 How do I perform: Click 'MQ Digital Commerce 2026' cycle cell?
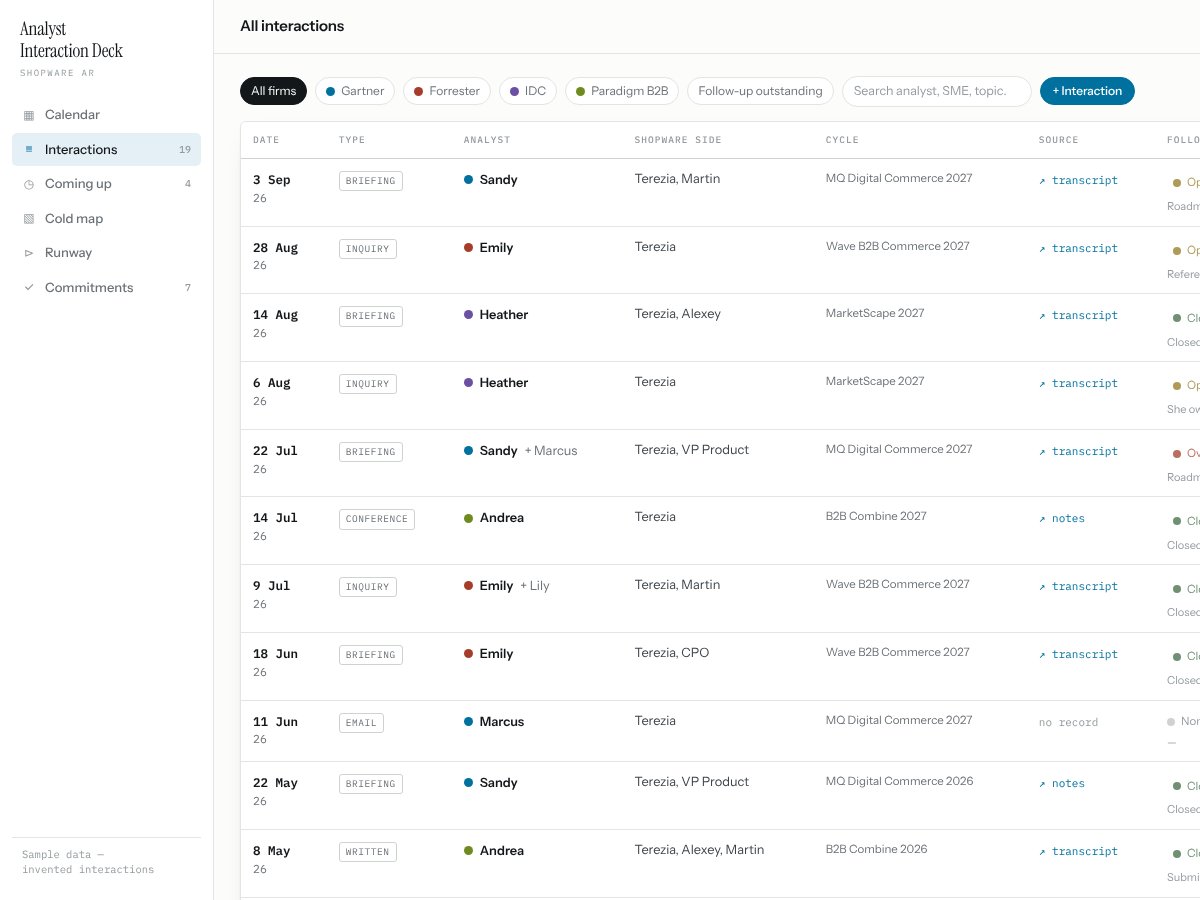pos(899,781)
